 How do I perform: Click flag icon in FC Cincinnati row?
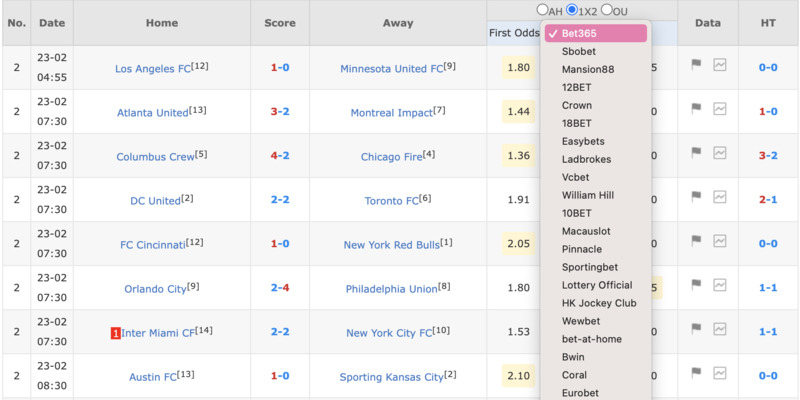(x=696, y=240)
